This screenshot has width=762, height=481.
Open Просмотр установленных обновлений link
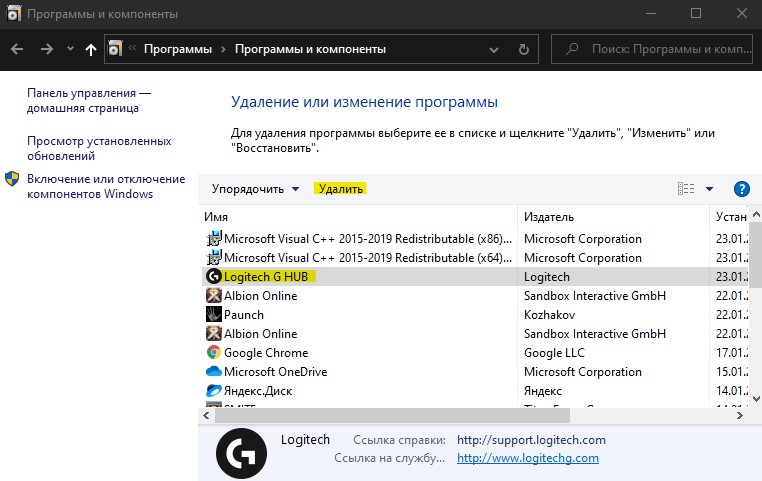(99, 149)
